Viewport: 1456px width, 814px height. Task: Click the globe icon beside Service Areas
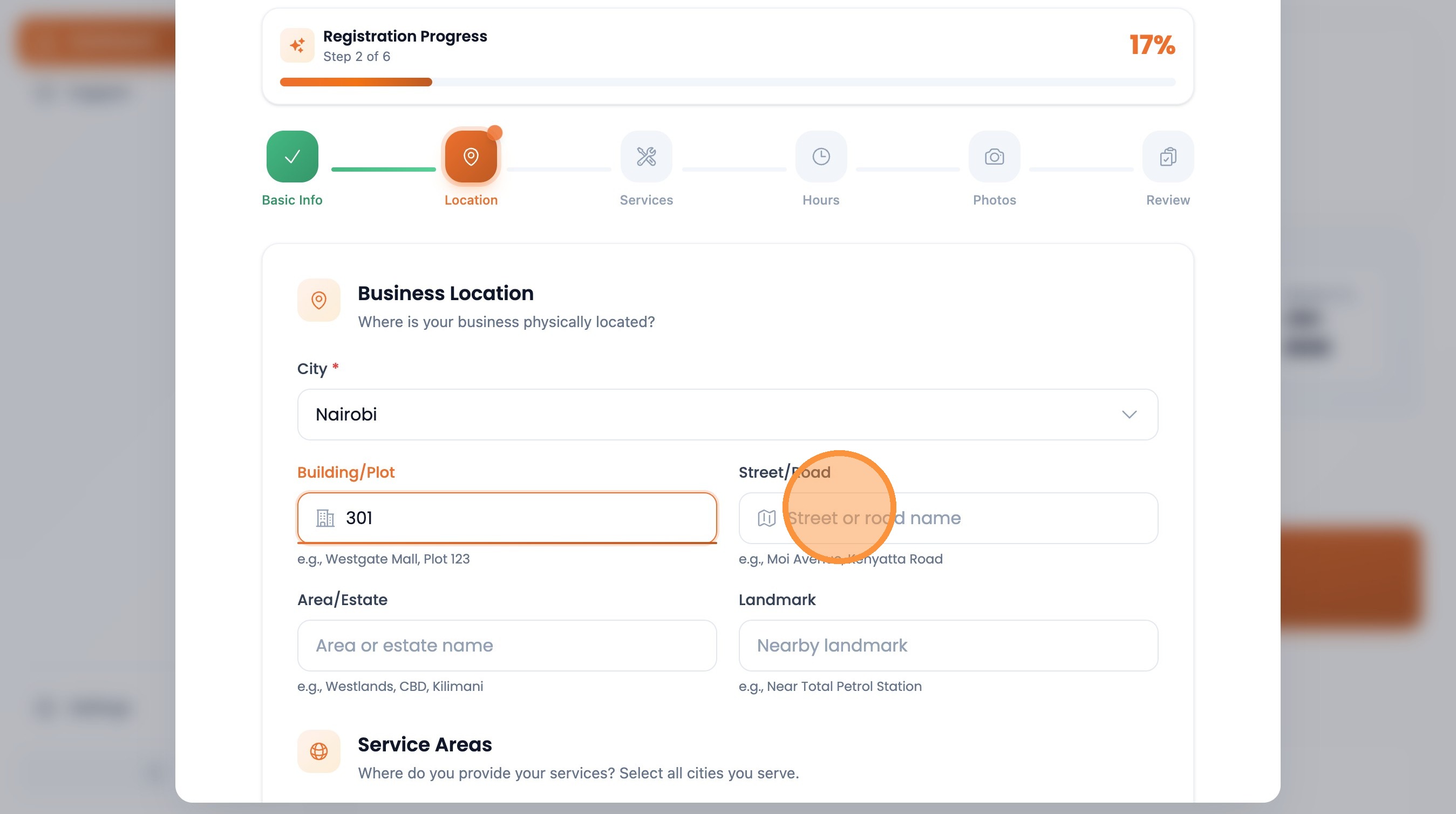coord(319,751)
